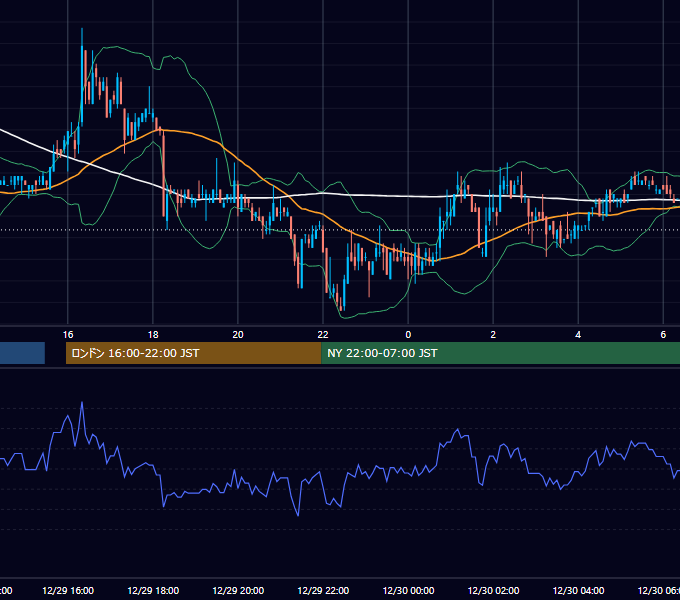The width and height of the screenshot is (680, 600).
Task: Click the "12/29 18:00" time axis label
Action: pos(153,590)
